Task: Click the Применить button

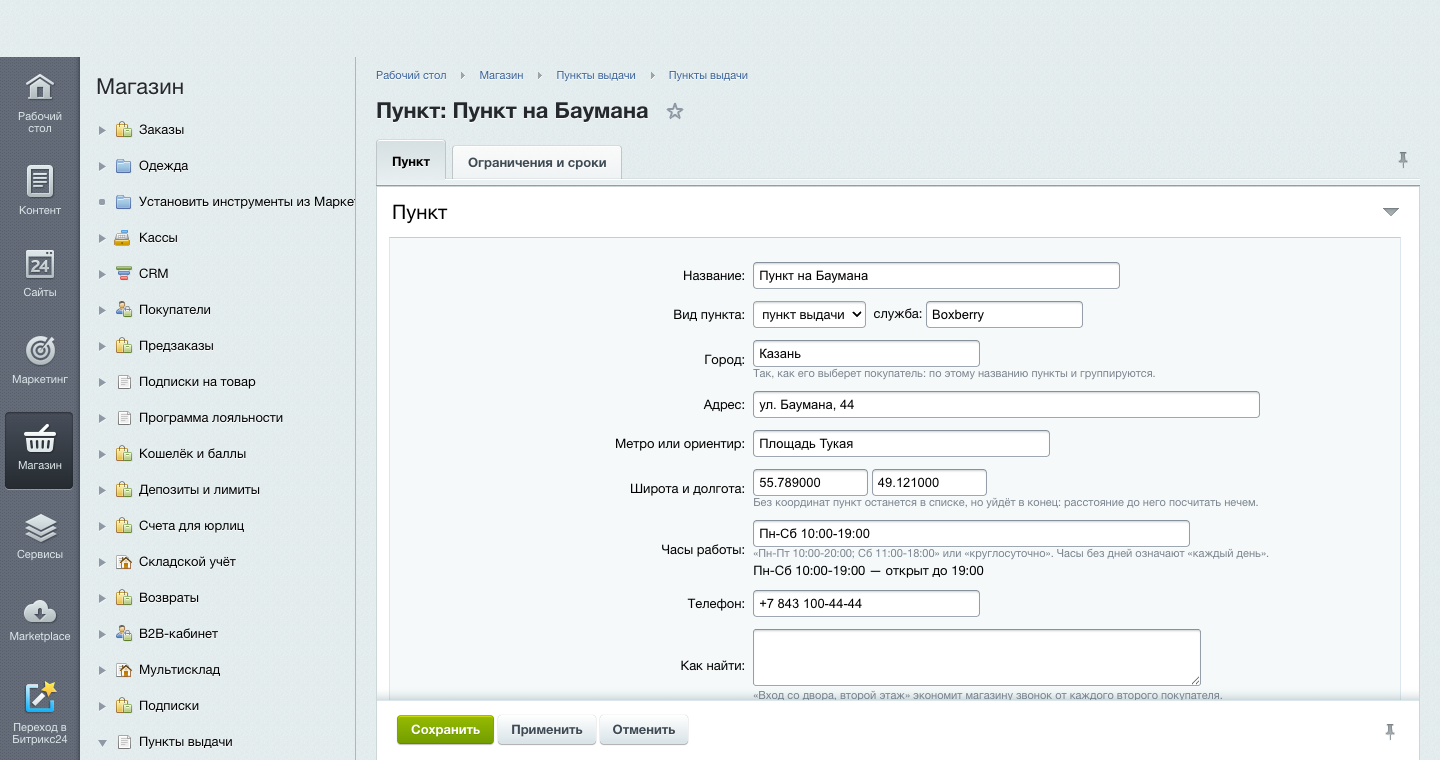Action: (547, 730)
